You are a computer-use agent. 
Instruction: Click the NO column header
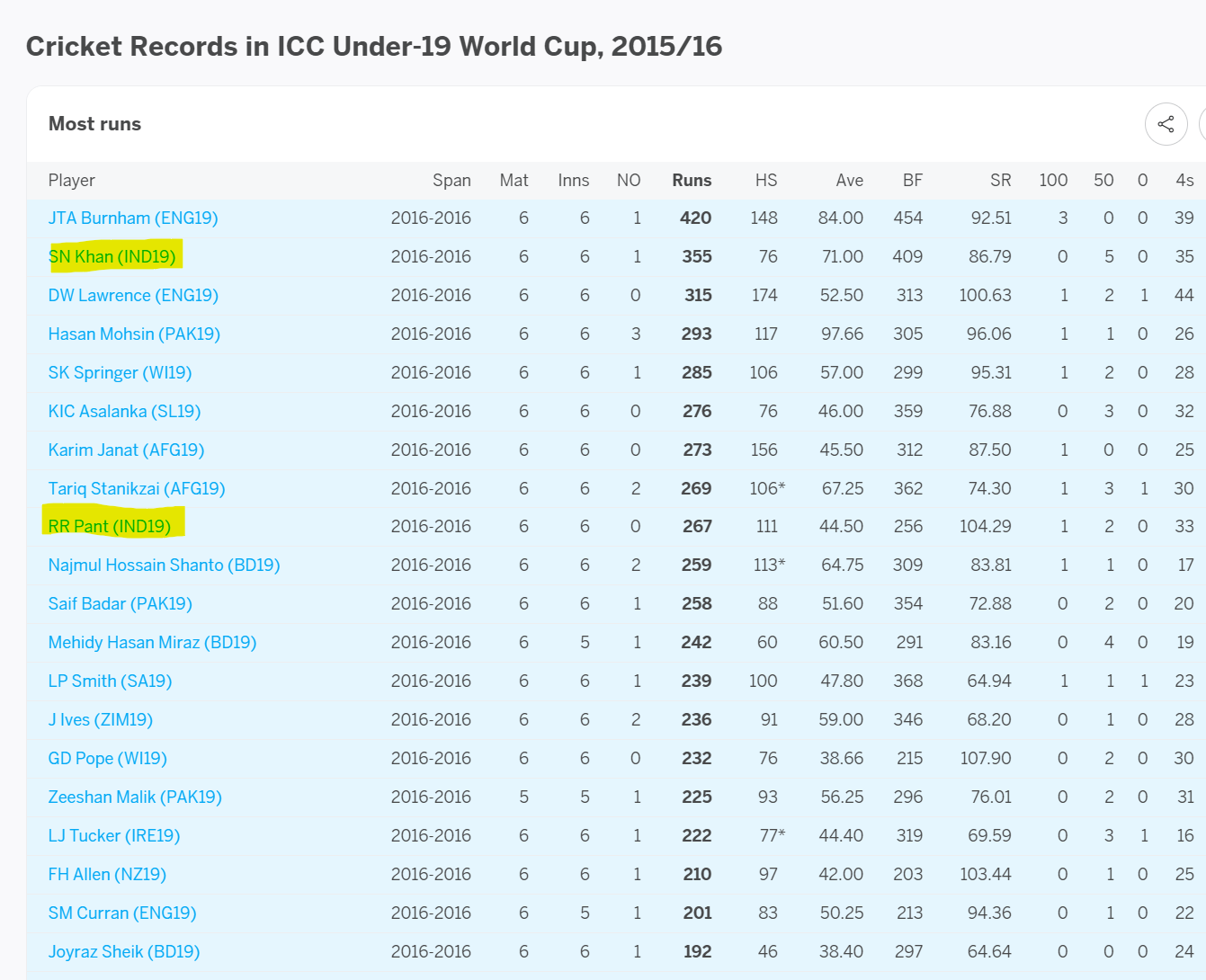coord(629,180)
